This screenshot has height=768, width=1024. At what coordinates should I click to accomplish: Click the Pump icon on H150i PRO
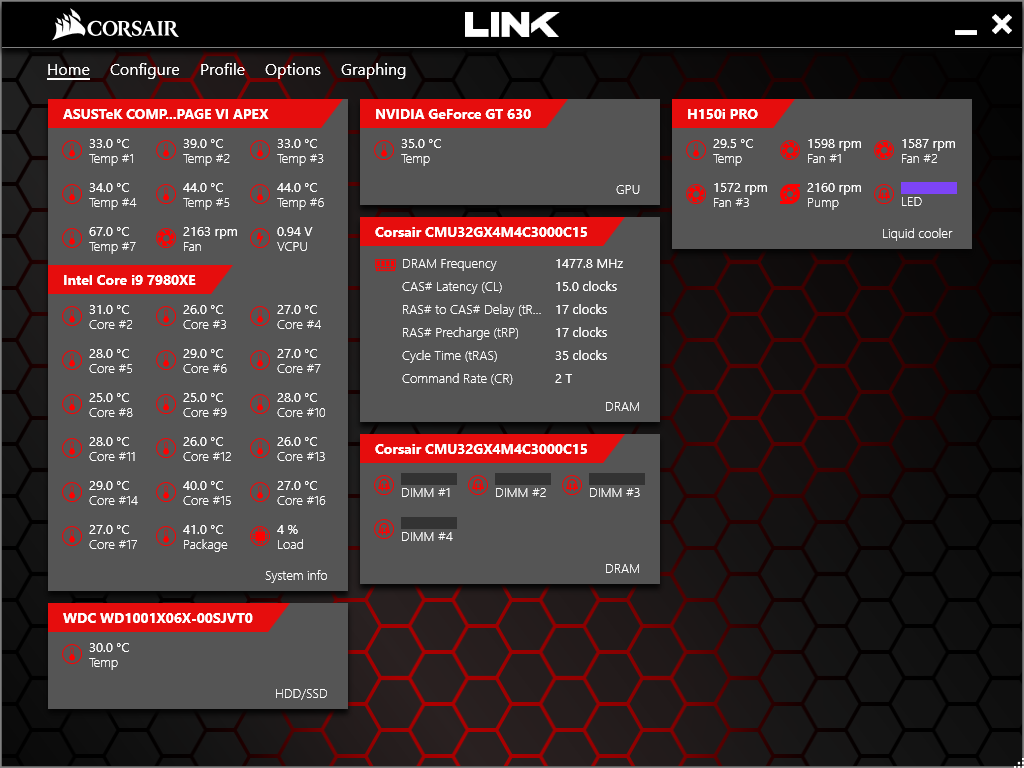pyautogui.click(x=790, y=195)
